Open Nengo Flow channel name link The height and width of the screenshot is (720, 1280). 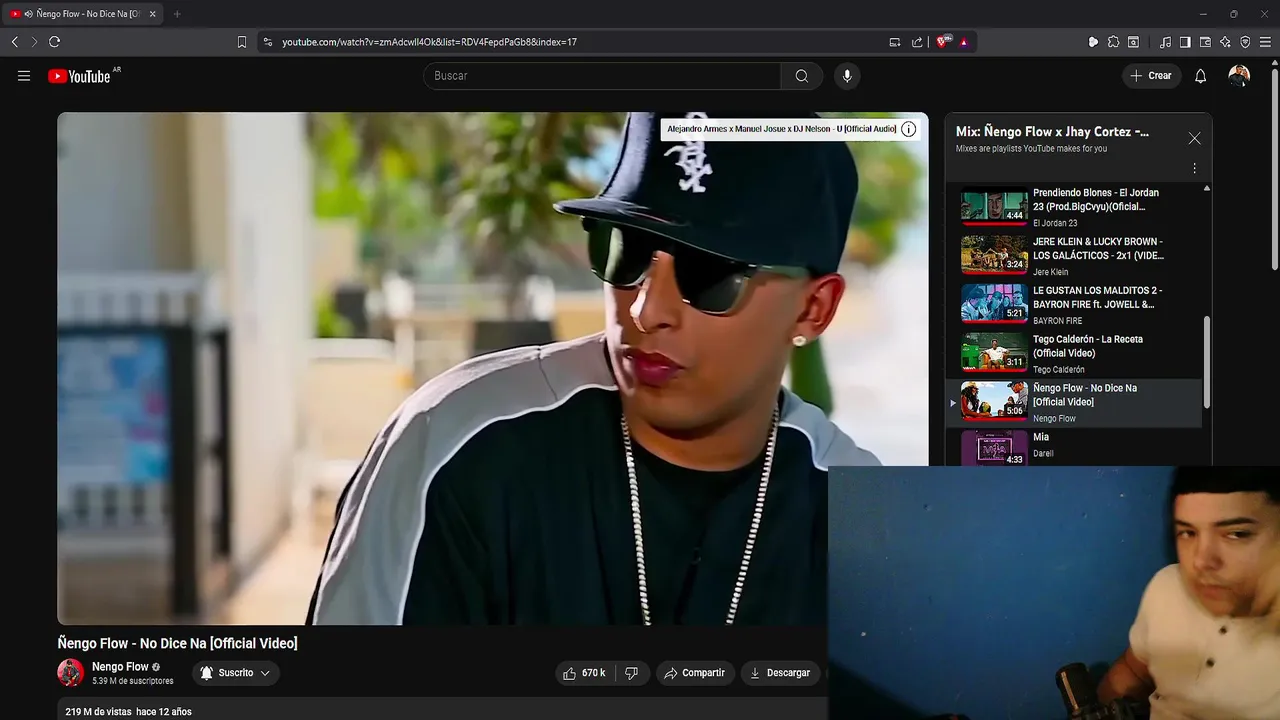point(120,667)
